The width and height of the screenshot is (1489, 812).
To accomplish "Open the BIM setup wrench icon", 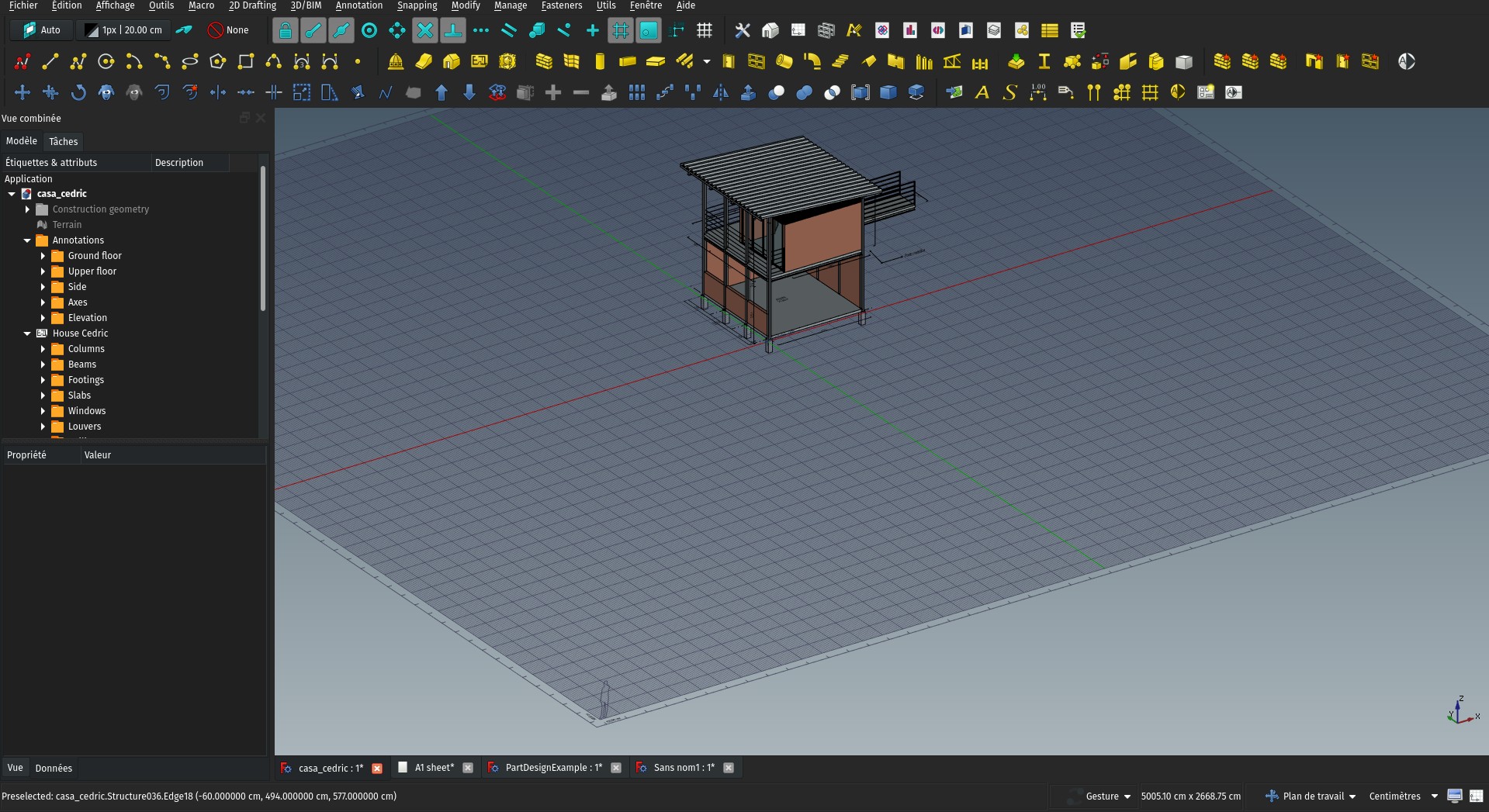I will click(743, 30).
